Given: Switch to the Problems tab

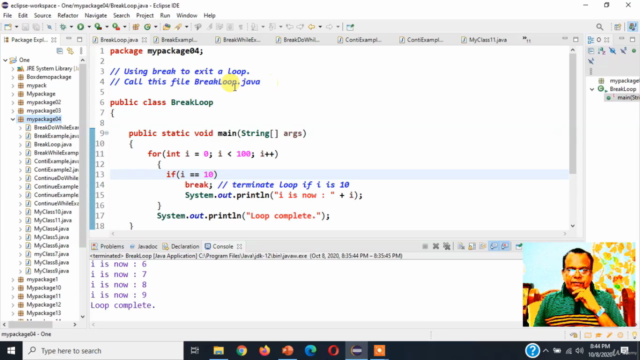Looking at the screenshot, I should [108, 247].
